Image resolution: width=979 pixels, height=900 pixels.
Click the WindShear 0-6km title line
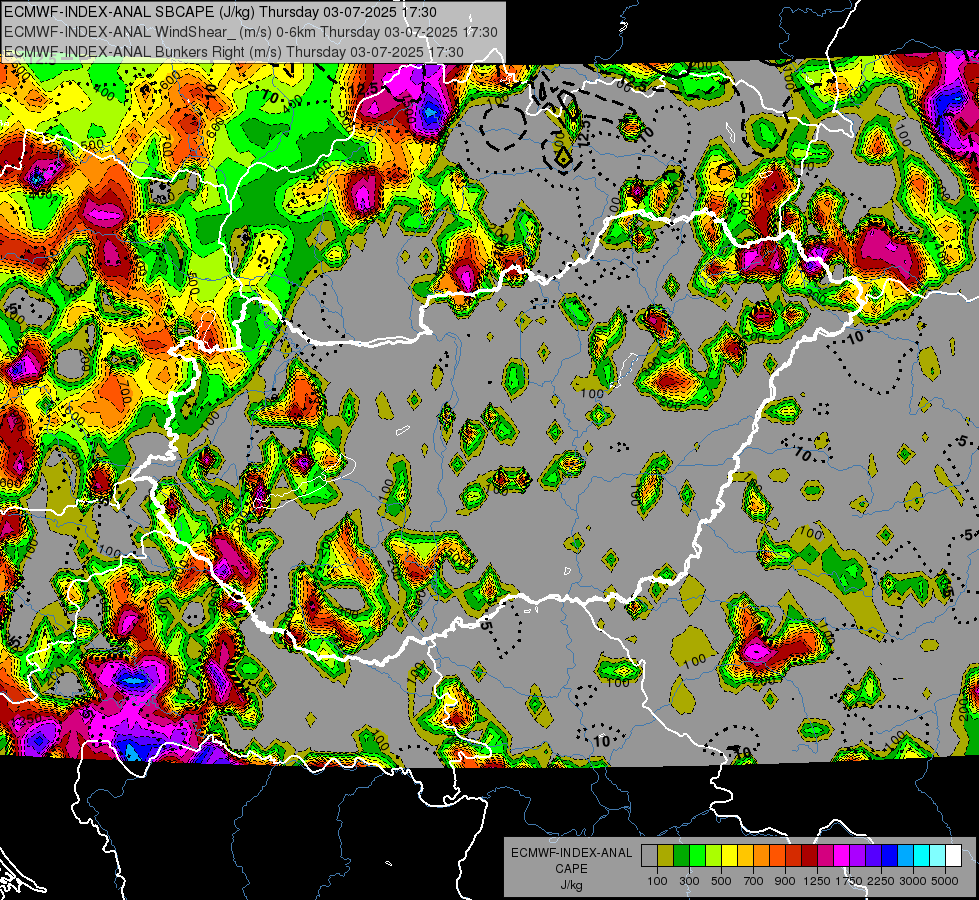click(x=250, y=32)
